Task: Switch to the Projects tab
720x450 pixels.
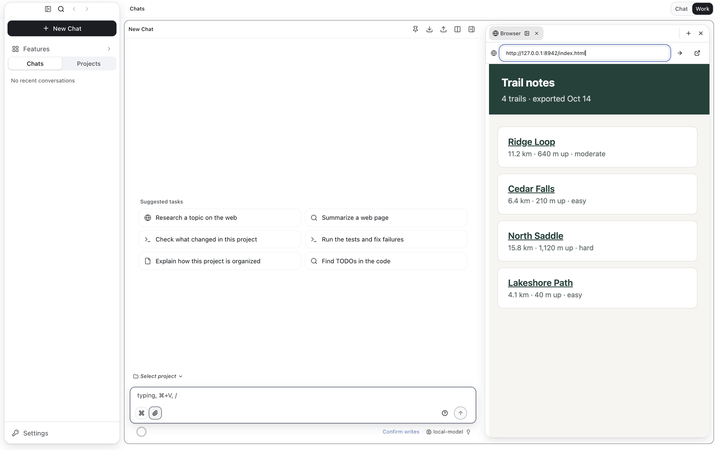Action: coord(89,63)
